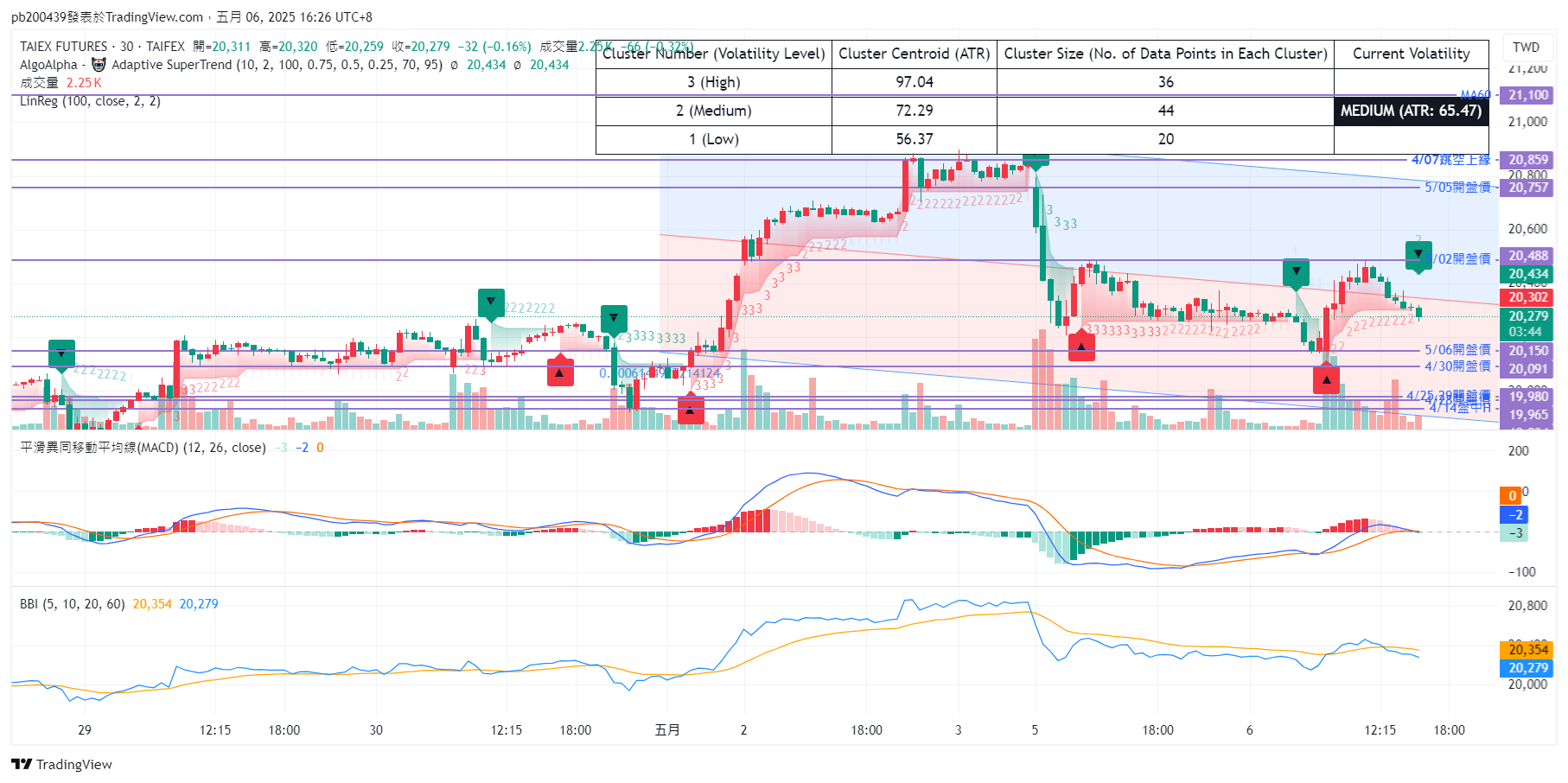Select the TAIEX FUTURES symbol title

point(64,47)
